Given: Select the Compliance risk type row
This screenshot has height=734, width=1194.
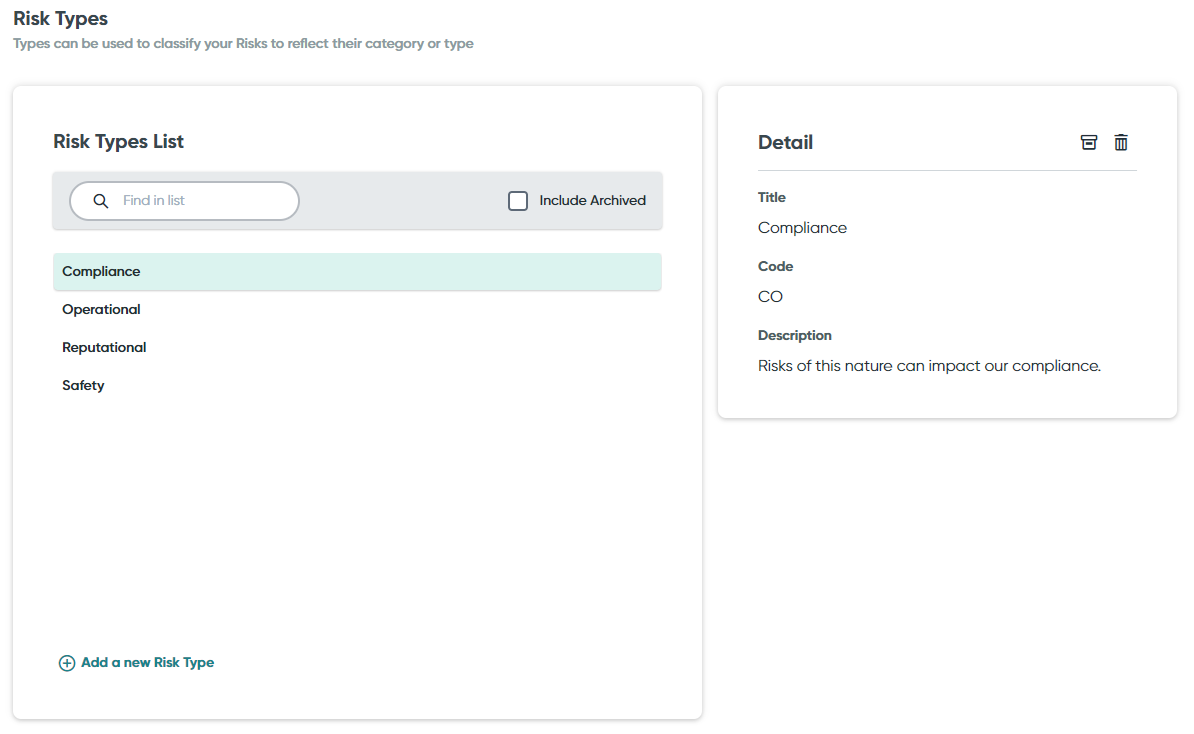Looking at the screenshot, I should (x=357, y=272).
